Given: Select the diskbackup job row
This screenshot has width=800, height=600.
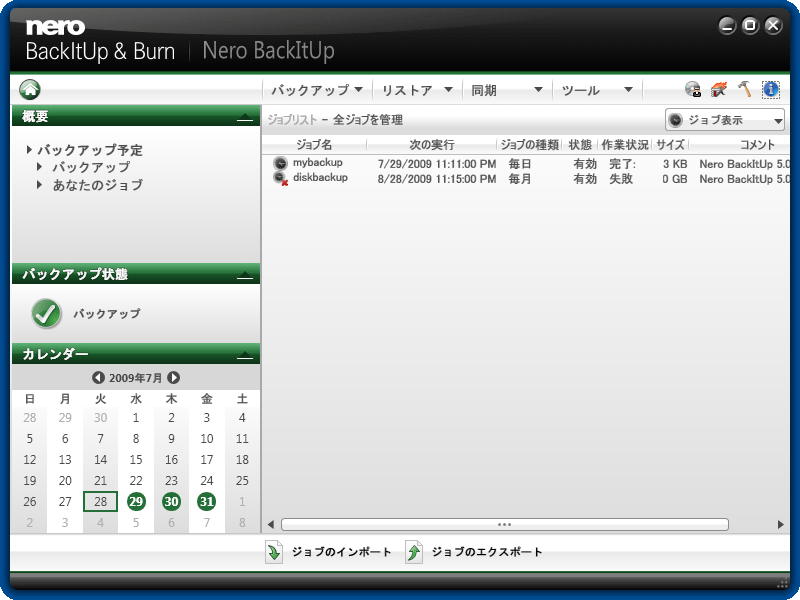Looking at the screenshot, I should point(526,179).
